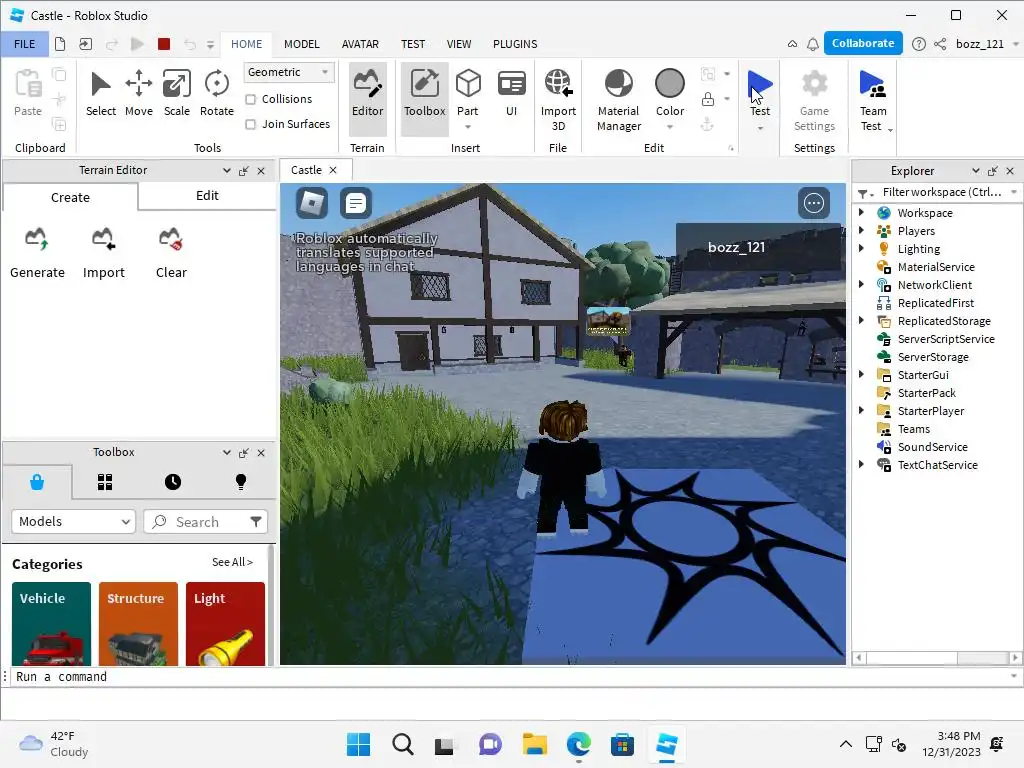Insert a Part from the ribbon
Viewport: 1024px width, 768px height.
(468, 94)
